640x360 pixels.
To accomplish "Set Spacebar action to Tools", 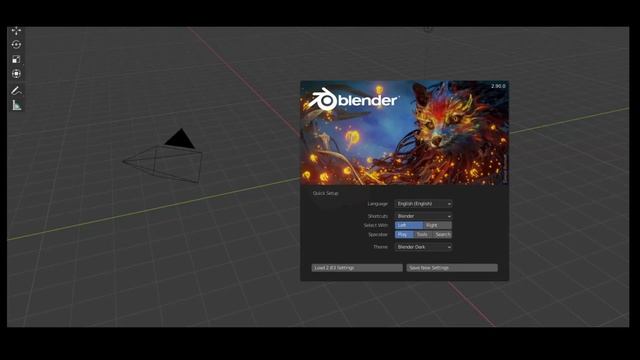I will (423, 235).
